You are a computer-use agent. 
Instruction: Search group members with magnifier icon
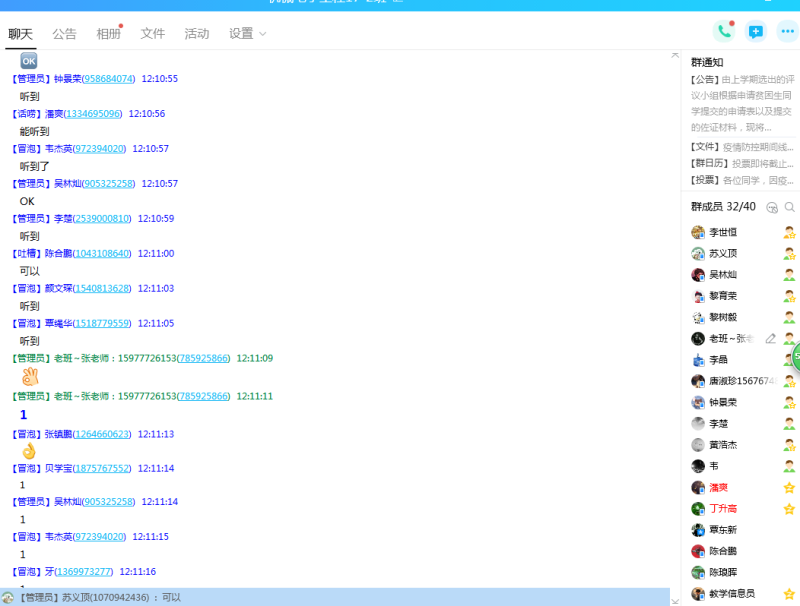pyautogui.click(x=789, y=207)
